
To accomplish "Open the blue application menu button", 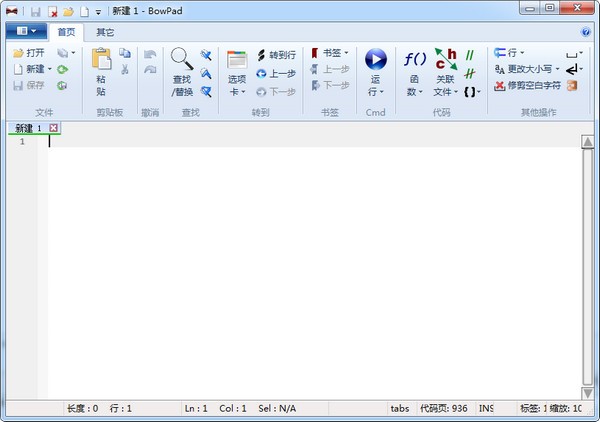I will (x=26, y=32).
